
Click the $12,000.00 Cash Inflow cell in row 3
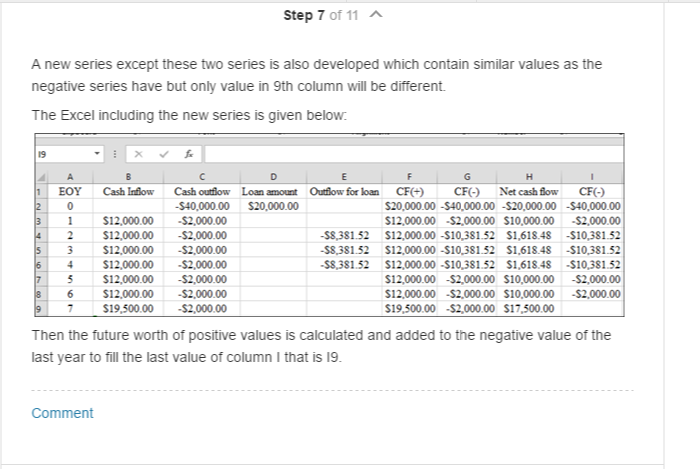(128, 221)
